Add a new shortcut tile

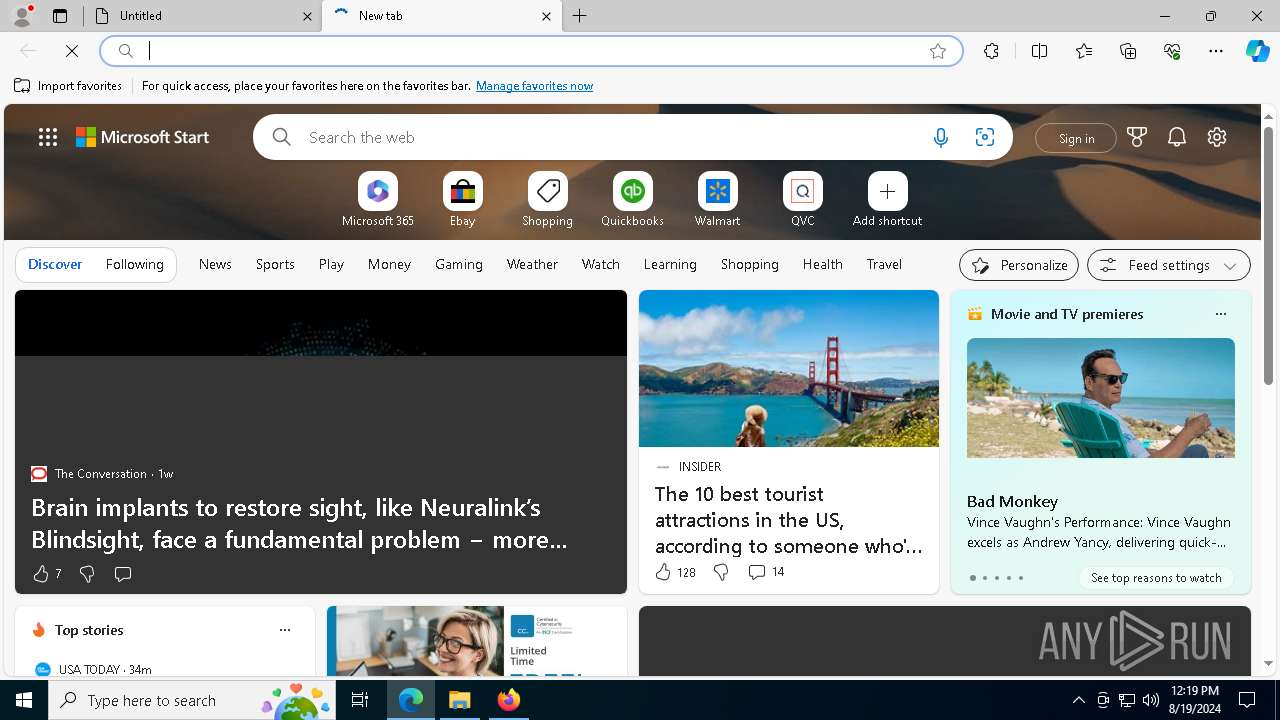887,199
